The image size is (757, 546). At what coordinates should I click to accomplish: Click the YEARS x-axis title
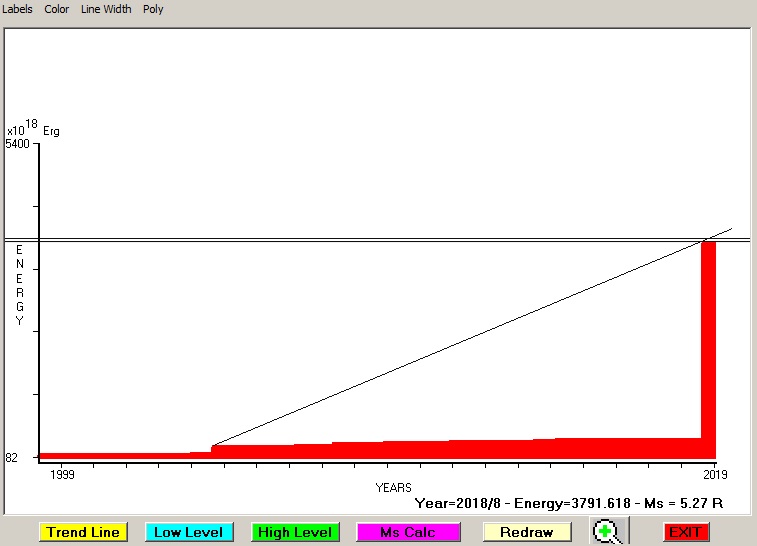(x=393, y=487)
